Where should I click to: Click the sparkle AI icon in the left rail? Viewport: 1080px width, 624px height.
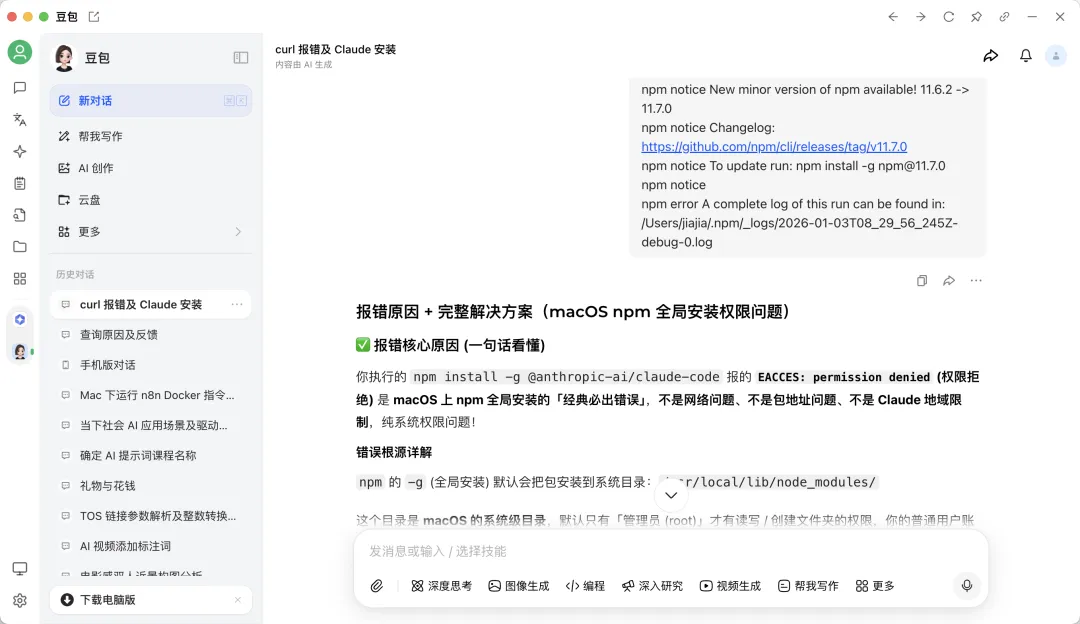coord(20,152)
